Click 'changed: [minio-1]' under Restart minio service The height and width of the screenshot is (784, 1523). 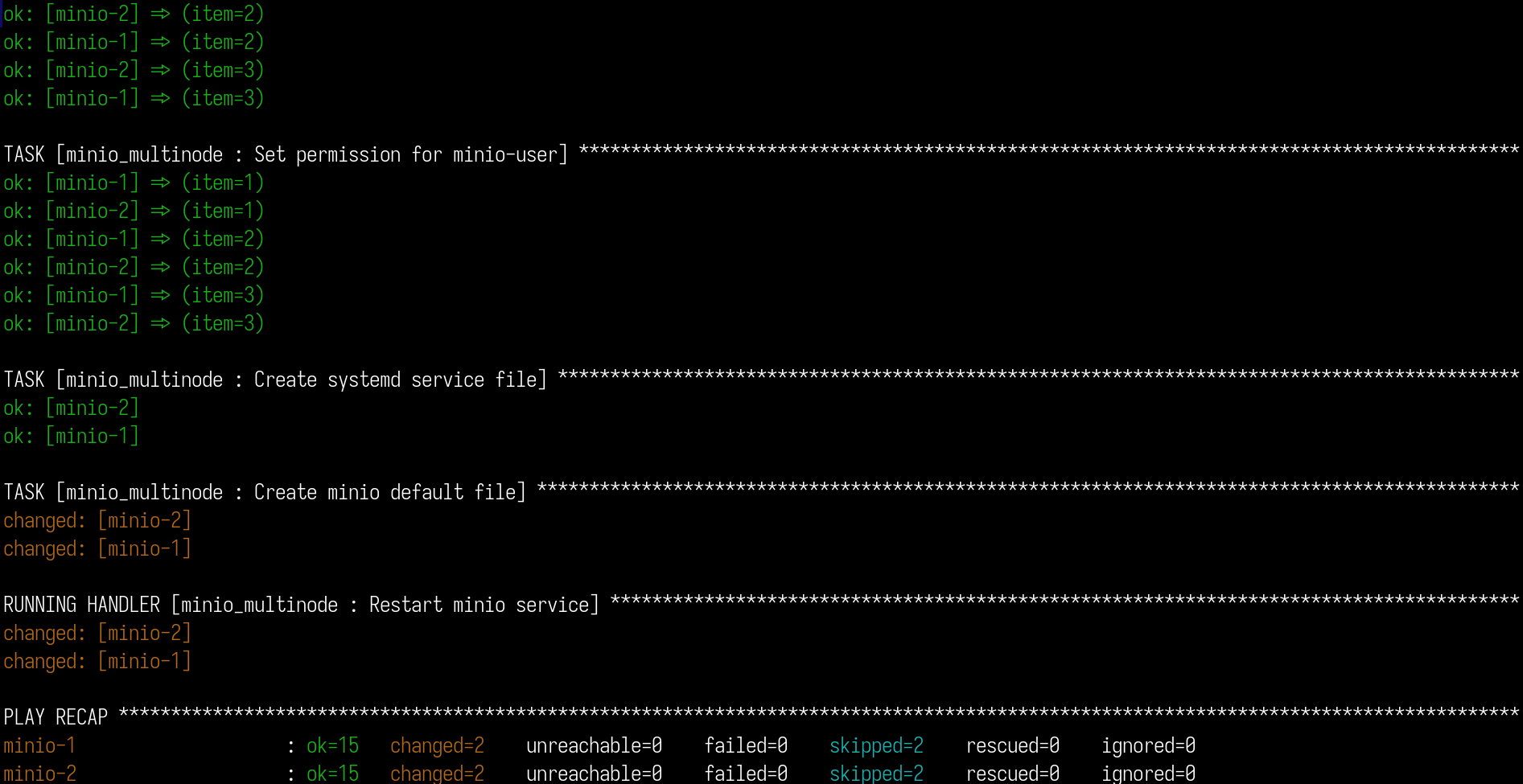point(97,662)
